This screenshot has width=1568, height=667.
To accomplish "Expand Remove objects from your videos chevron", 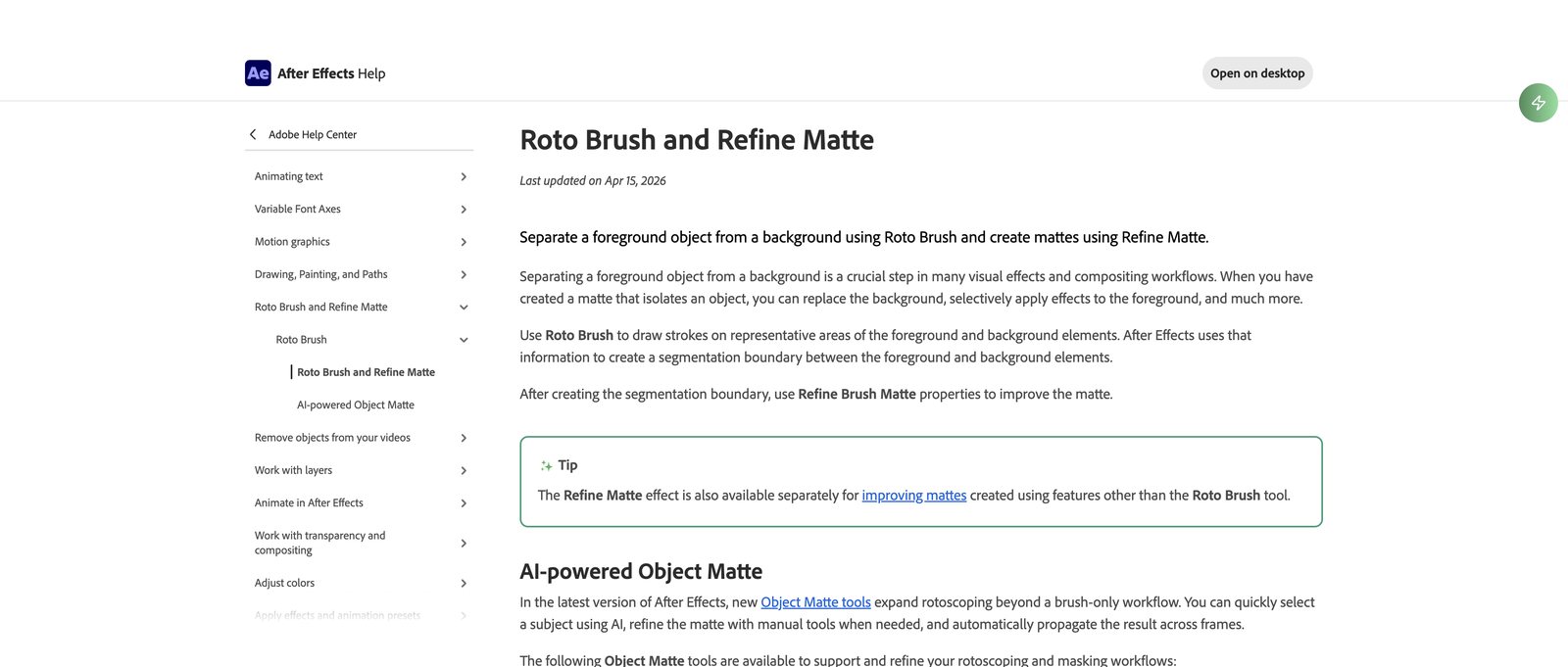I will (464, 438).
